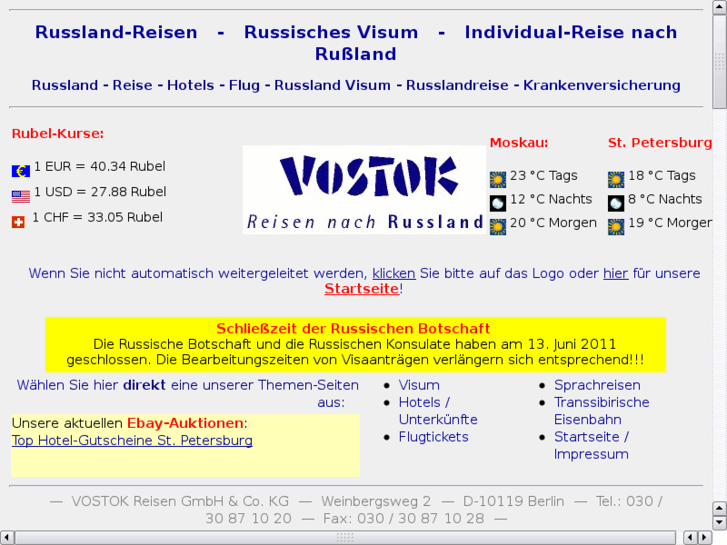Click St. Petersburg sun icon for 19 °C Morgen
The width and height of the screenshot is (727, 545).
click(x=616, y=227)
